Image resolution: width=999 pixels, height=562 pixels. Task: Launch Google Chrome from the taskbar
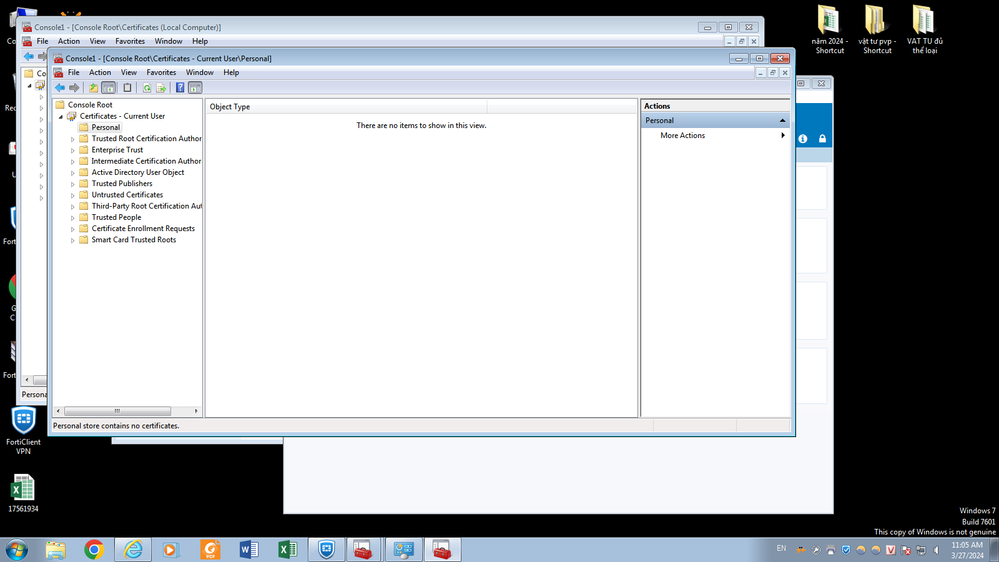pos(94,549)
